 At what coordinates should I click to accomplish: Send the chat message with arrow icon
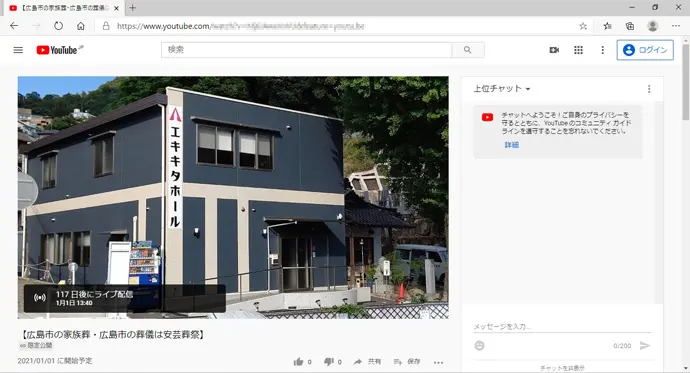point(645,346)
